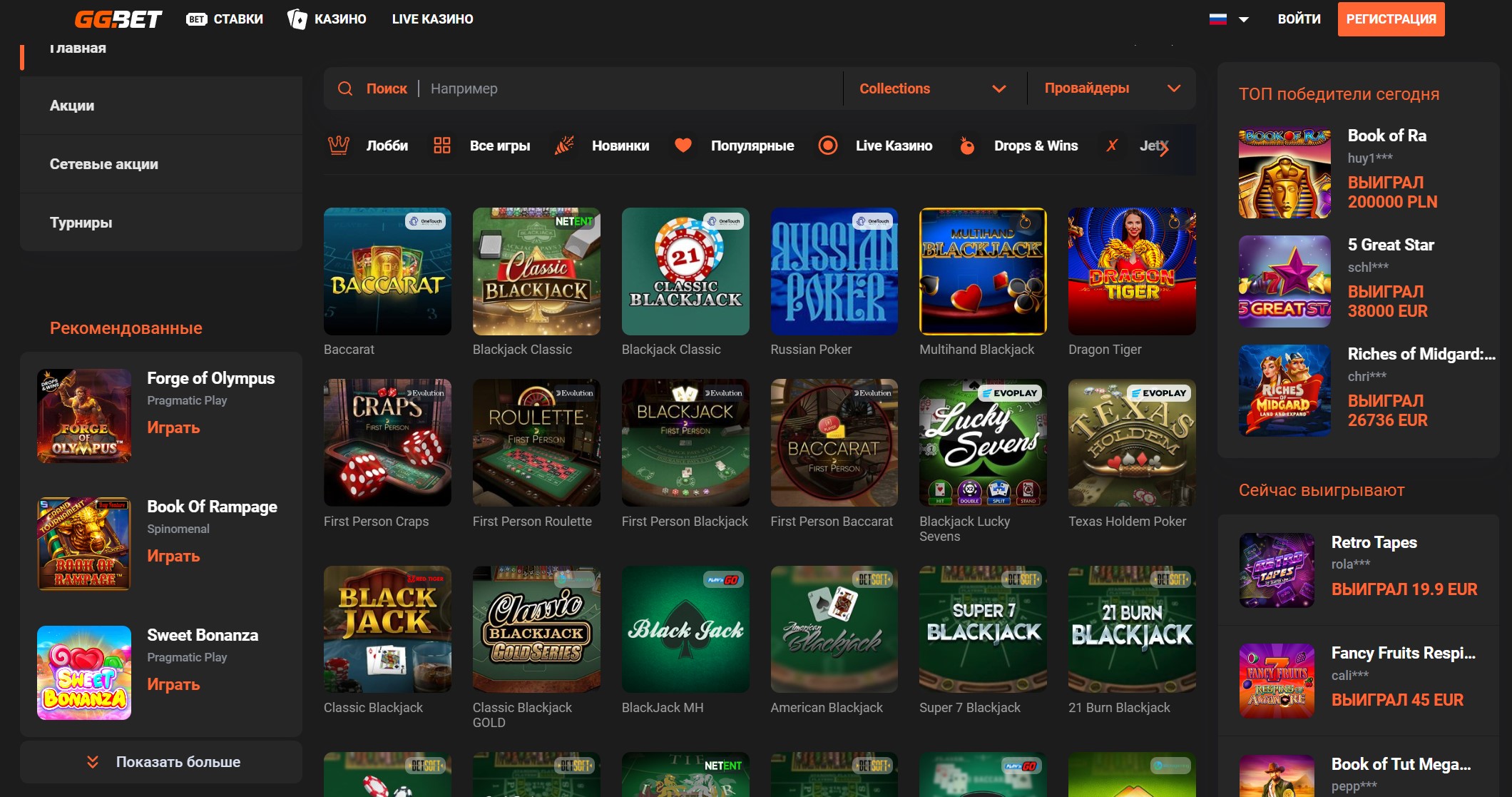Open the BlackJack MH thumbnail

click(685, 629)
